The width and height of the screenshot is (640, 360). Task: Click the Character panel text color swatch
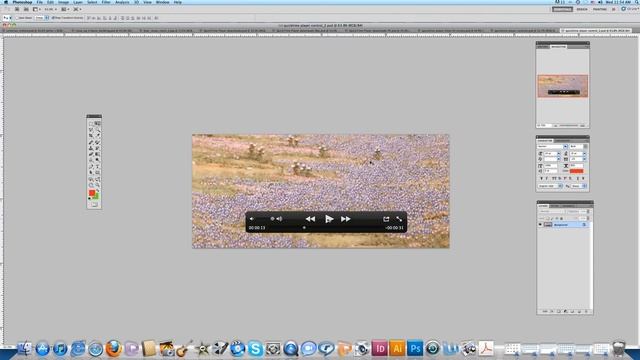(x=576, y=171)
